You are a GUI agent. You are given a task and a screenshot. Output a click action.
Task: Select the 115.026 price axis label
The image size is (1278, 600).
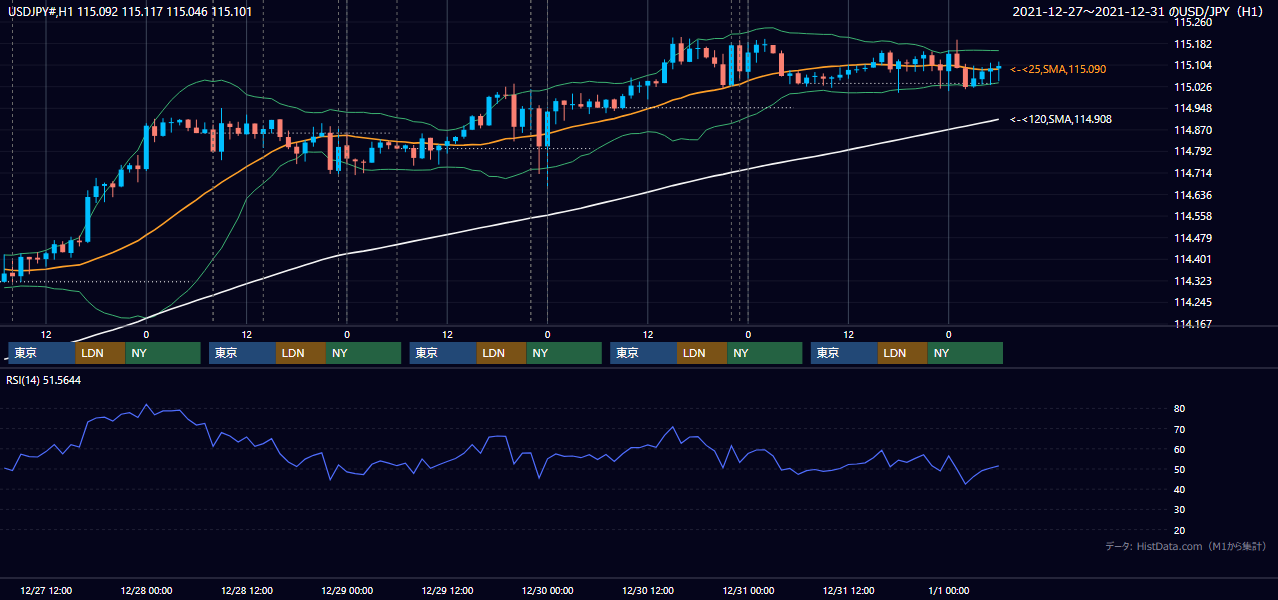(x=1191, y=87)
